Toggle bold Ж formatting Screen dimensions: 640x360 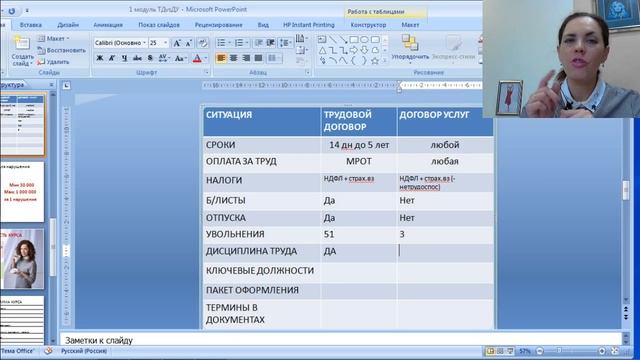click(x=100, y=58)
